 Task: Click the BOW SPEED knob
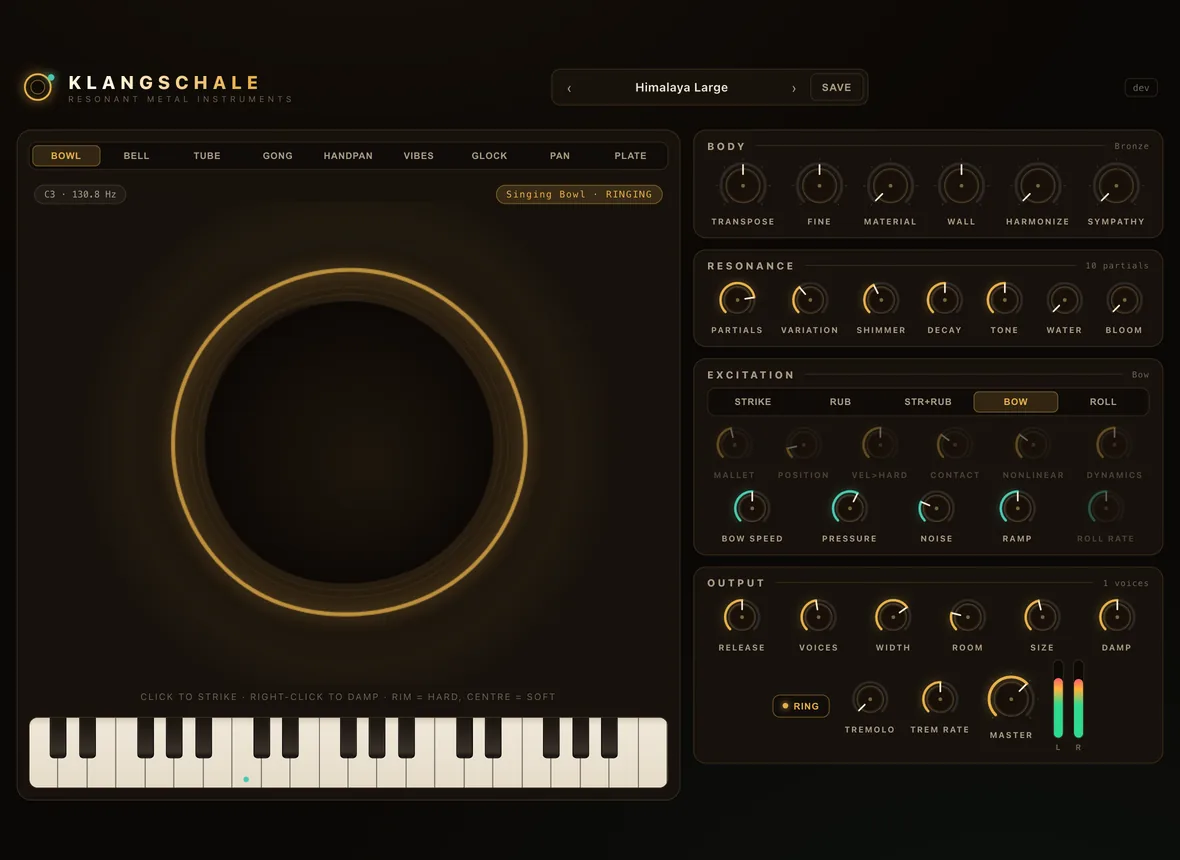click(752, 508)
